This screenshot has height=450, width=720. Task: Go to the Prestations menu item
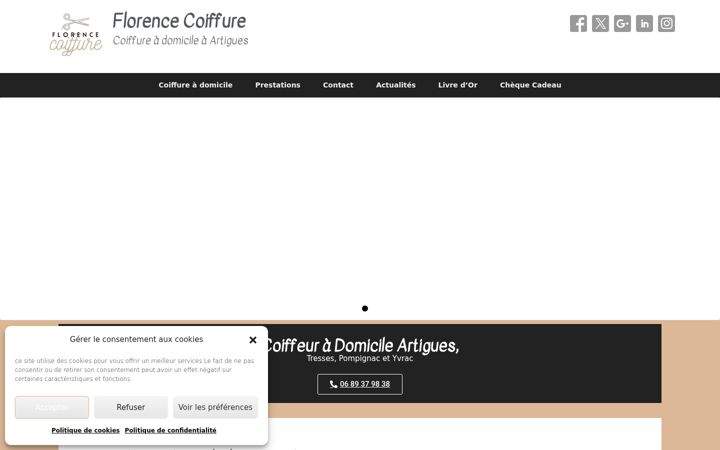click(x=278, y=85)
